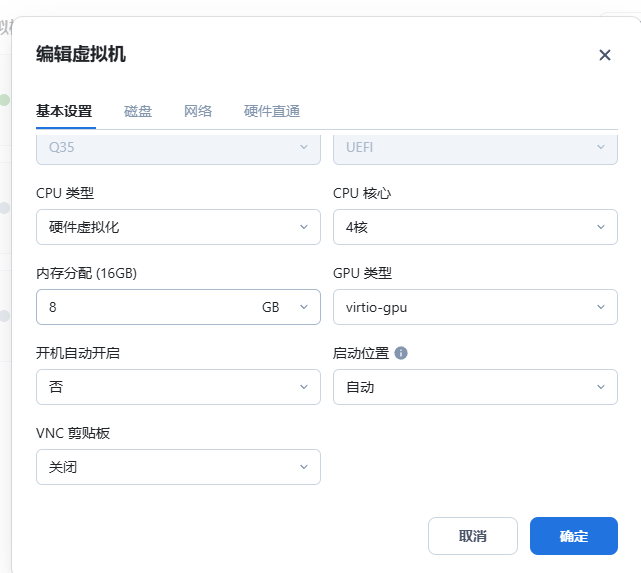Expand the GB memory unit selector
Screen dimensions: 641x573
[x=285, y=307]
